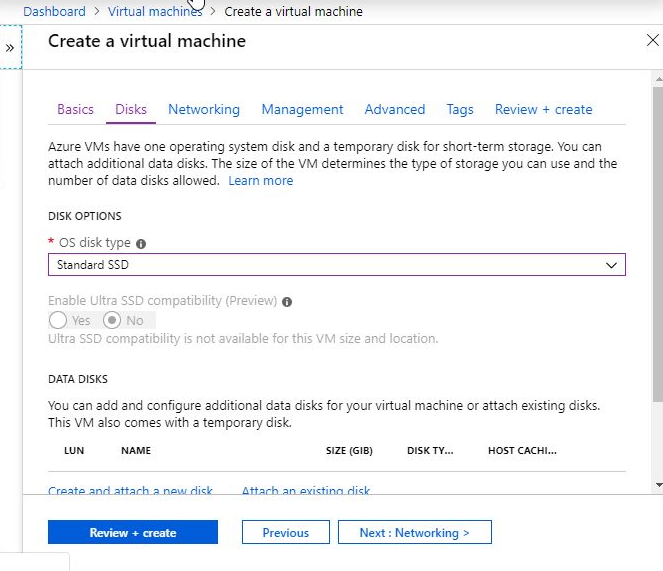
Task: Switch to the Networking tab
Action: (x=204, y=110)
